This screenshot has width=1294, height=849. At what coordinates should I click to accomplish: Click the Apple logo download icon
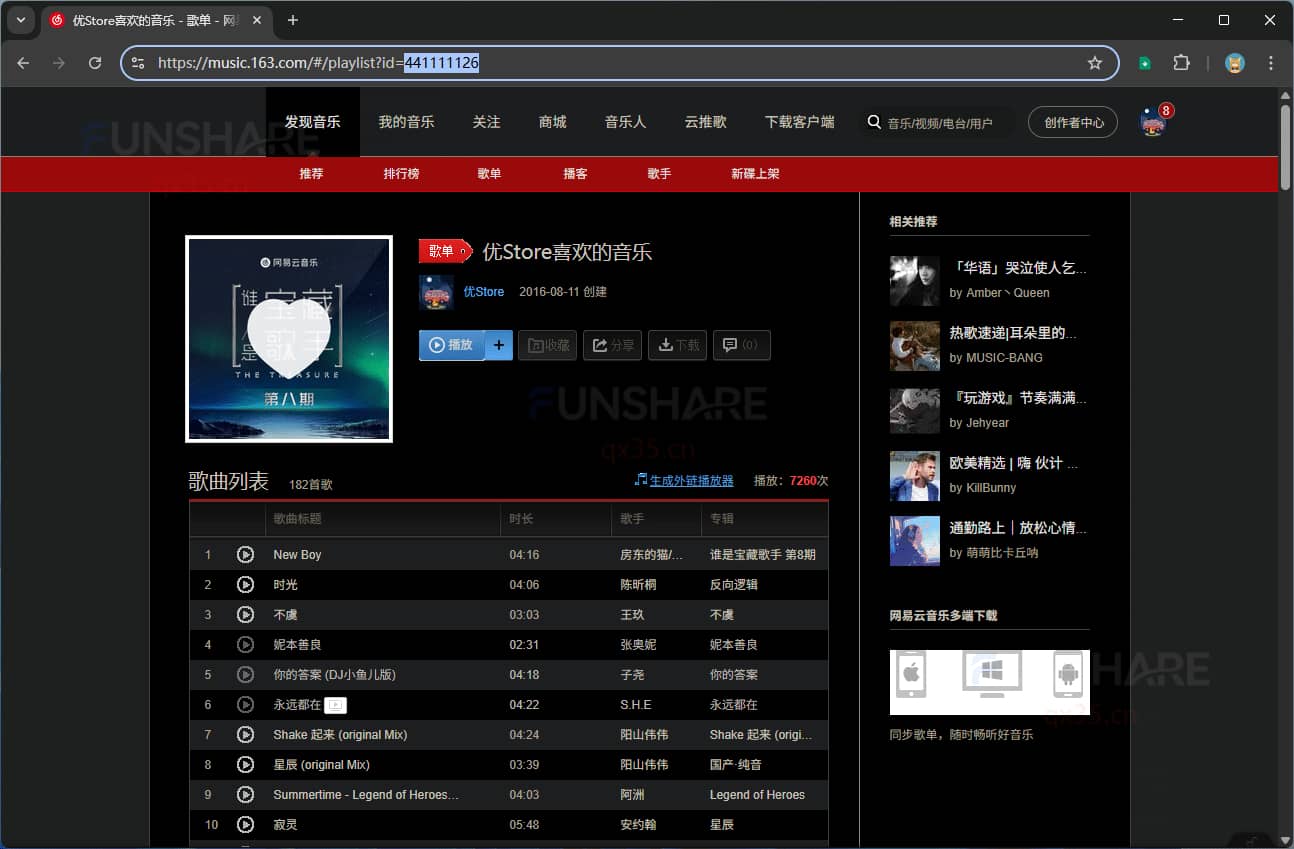[912, 675]
